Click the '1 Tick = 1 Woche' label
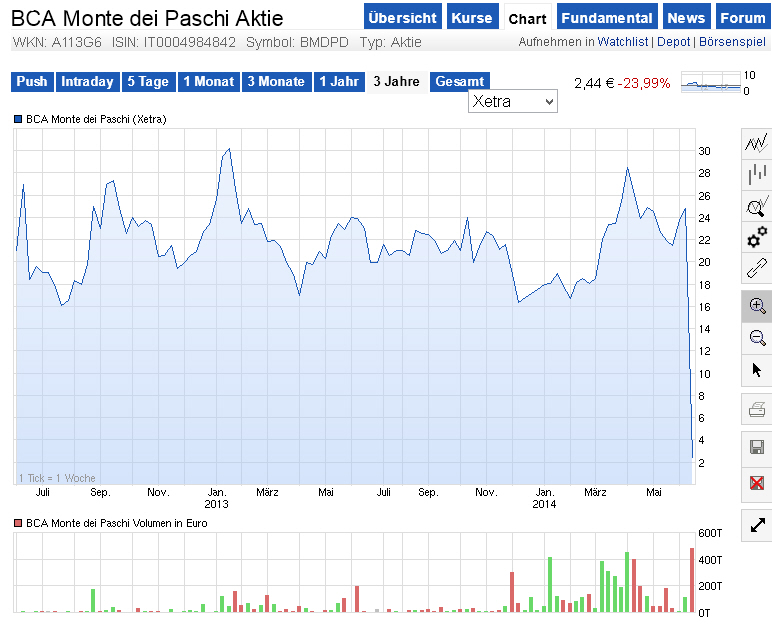772x642 pixels. click(x=57, y=478)
